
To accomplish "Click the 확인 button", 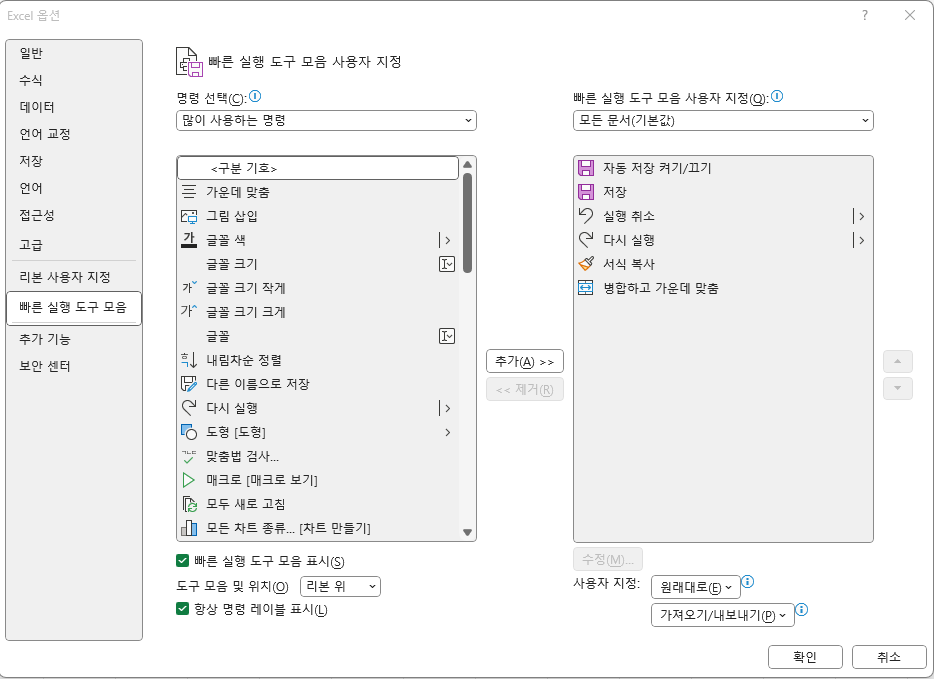I will tap(805, 657).
